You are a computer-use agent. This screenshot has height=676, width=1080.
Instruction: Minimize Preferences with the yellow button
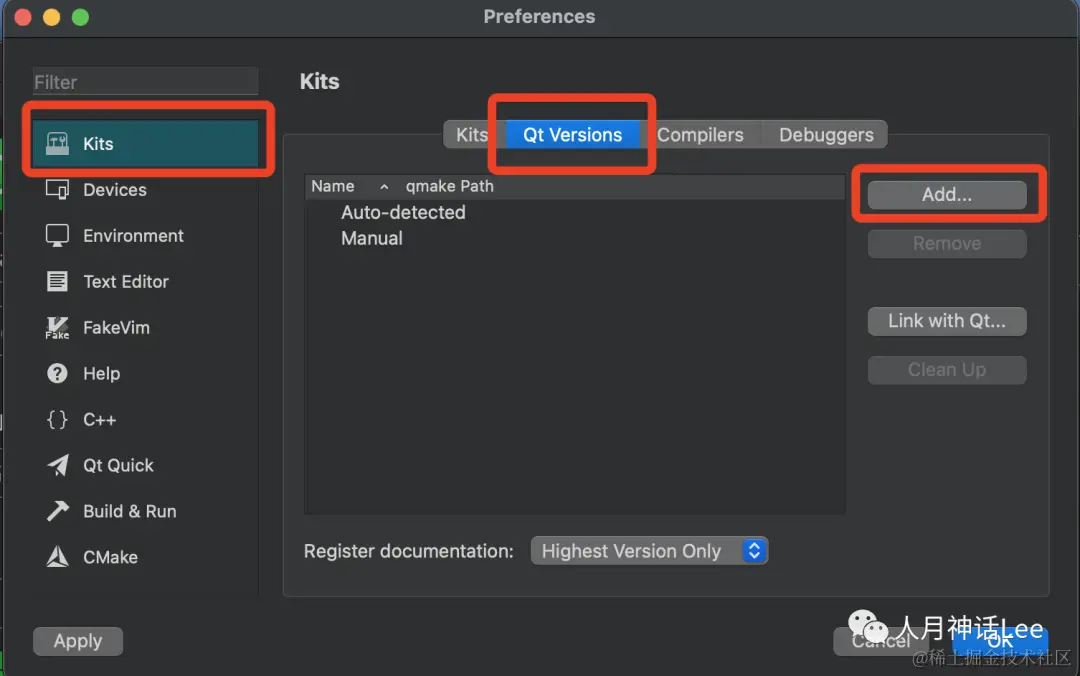click(52, 17)
